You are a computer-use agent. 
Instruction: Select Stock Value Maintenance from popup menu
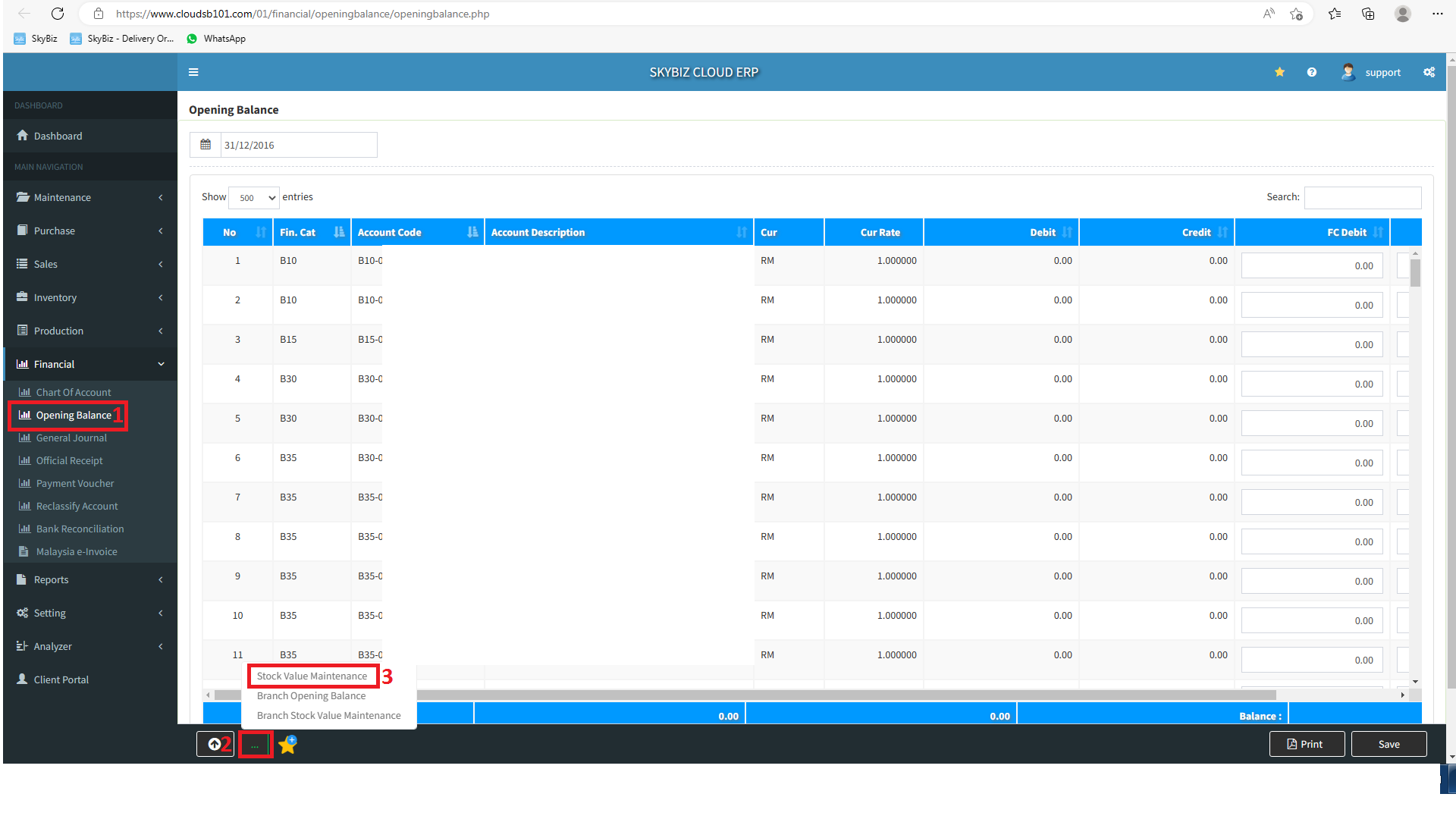312,676
